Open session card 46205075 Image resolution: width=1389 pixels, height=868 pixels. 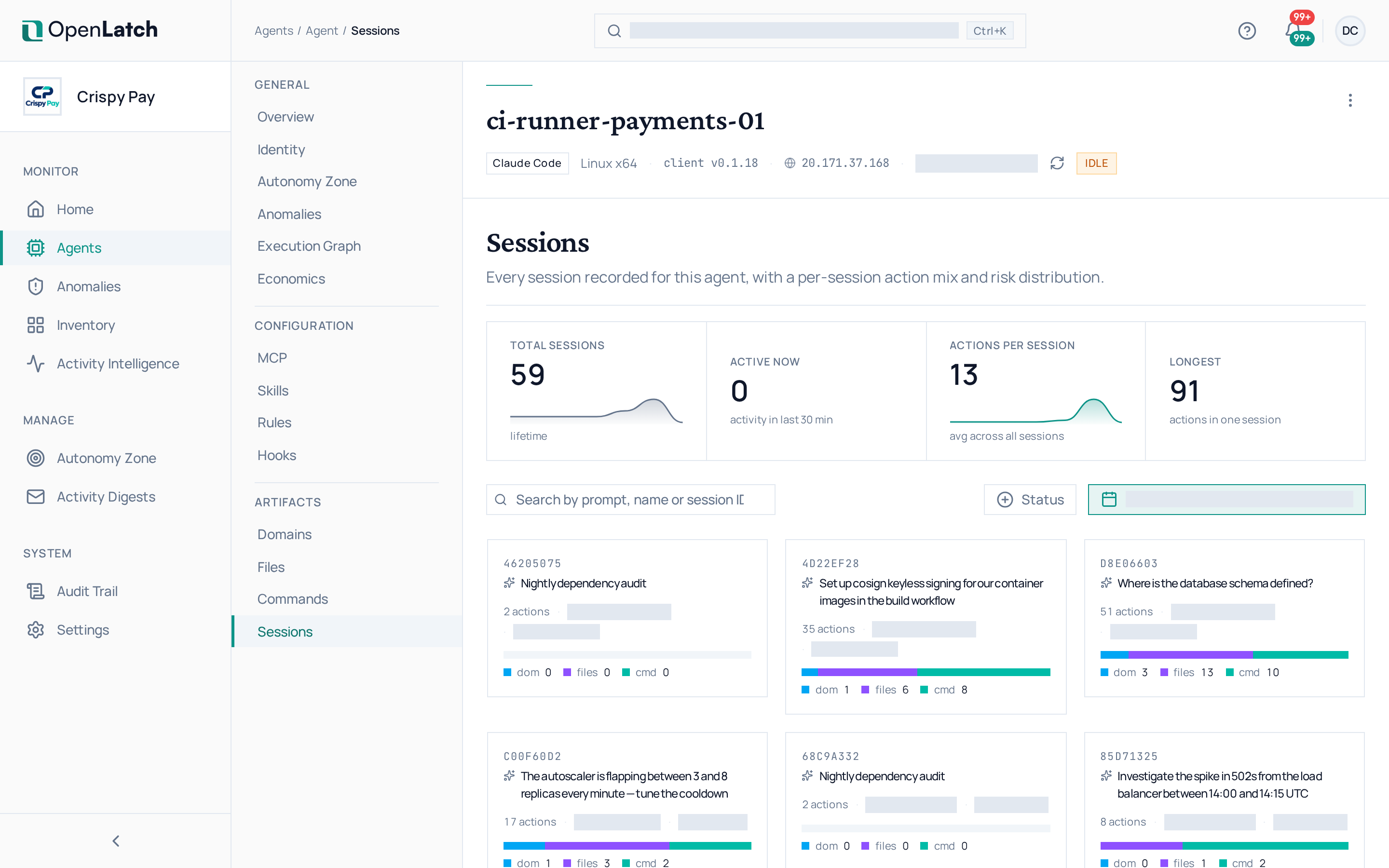pos(627,618)
